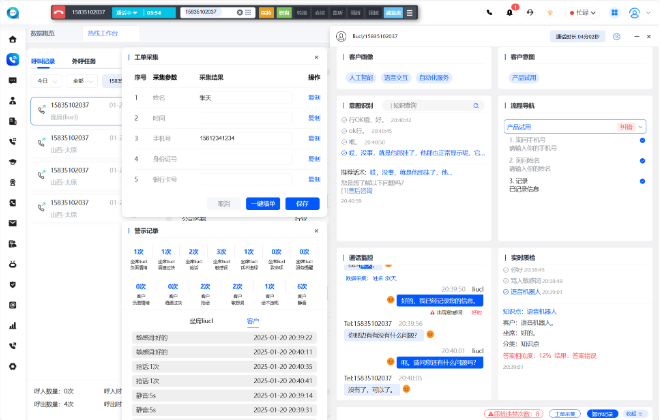Toggle step 1 radio in 流程导航
This screenshot has width=660, height=420.
(642, 141)
